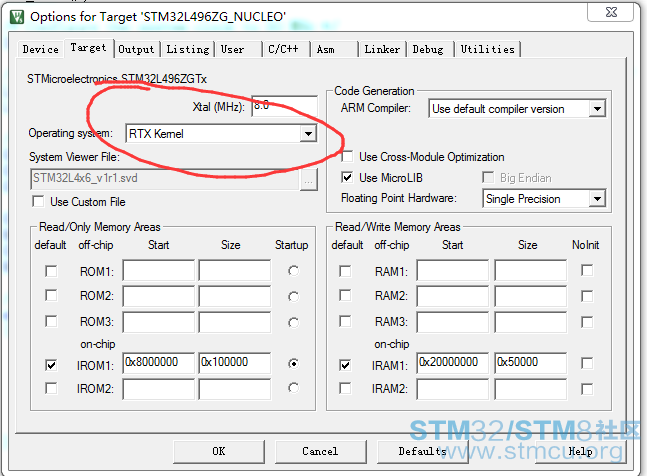647x476 pixels.
Task: Click the System Viewer File path field
Action: pos(165,179)
